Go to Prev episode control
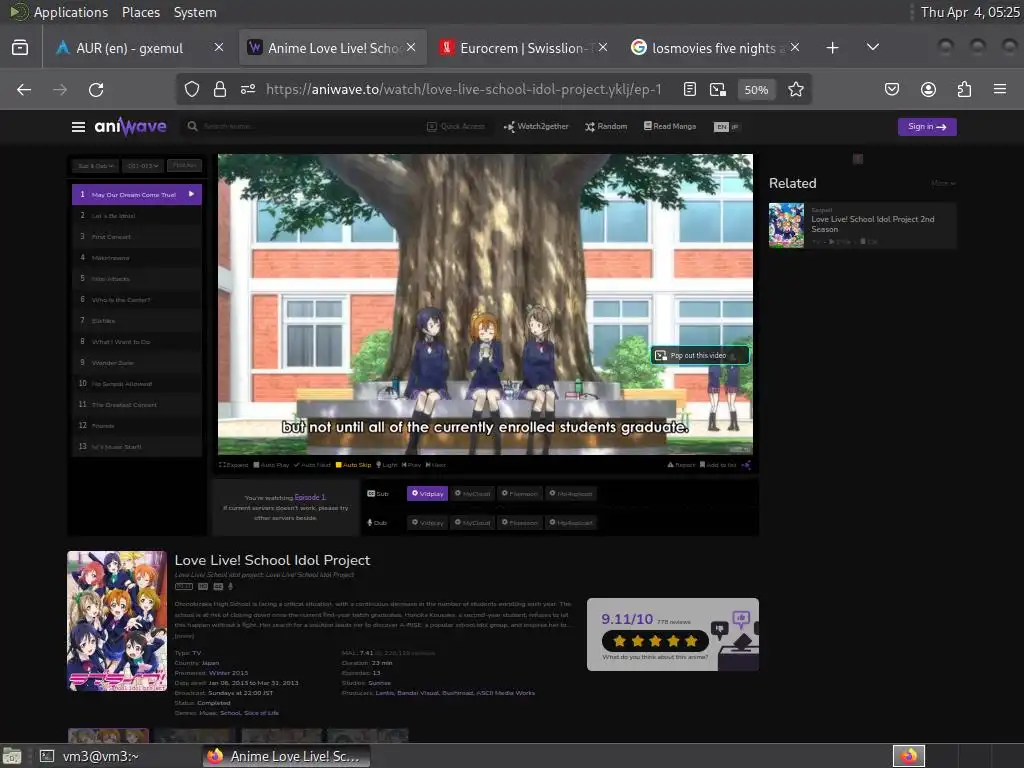The width and height of the screenshot is (1024, 768). pos(411,465)
